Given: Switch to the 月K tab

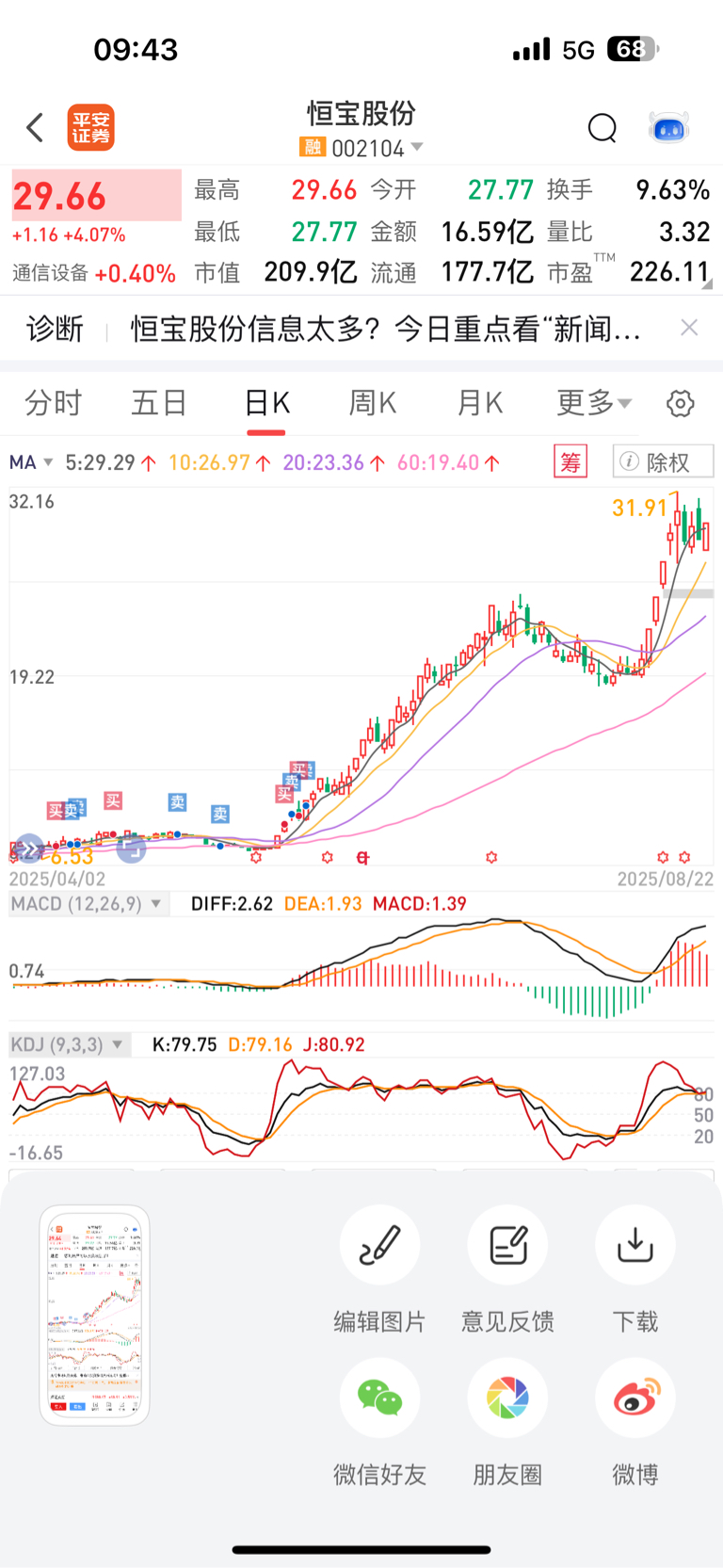Looking at the screenshot, I should pyautogui.click(x=479, y=403).
